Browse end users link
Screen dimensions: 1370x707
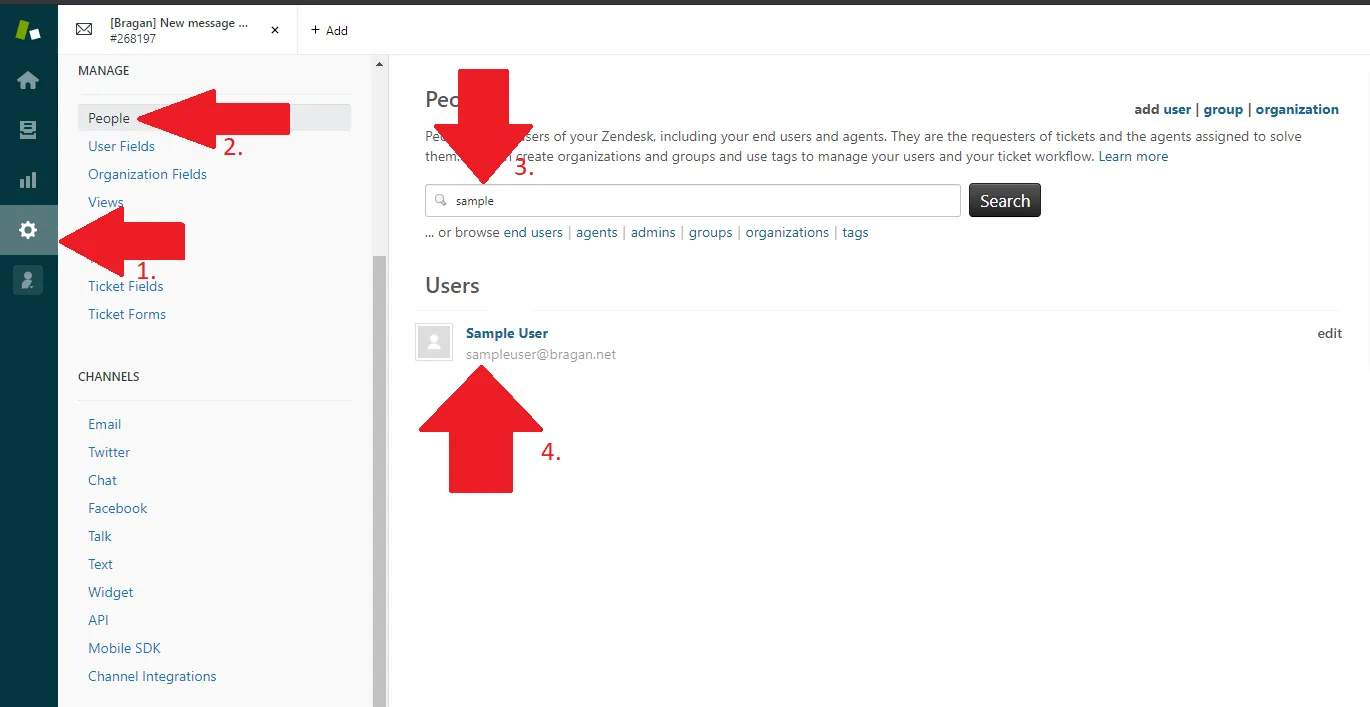(533, 232)
